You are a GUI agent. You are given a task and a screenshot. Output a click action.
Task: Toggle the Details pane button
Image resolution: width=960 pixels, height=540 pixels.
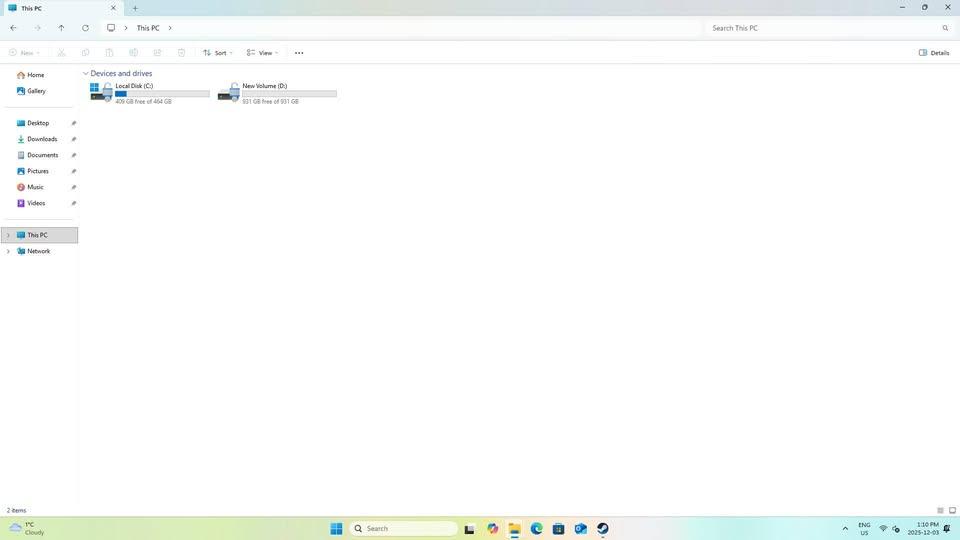(934, 53)
